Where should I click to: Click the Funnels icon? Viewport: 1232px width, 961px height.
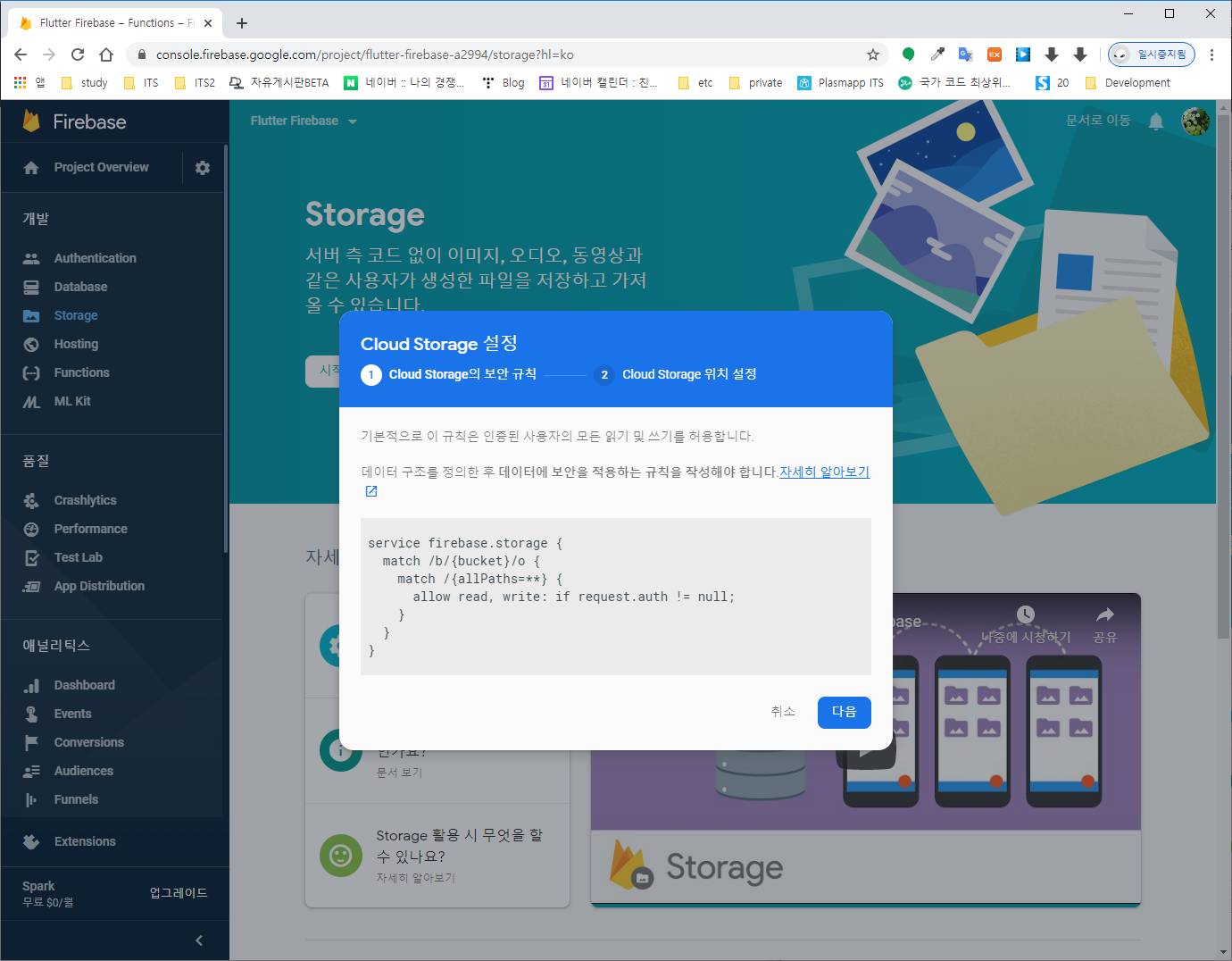pos(31,799)
